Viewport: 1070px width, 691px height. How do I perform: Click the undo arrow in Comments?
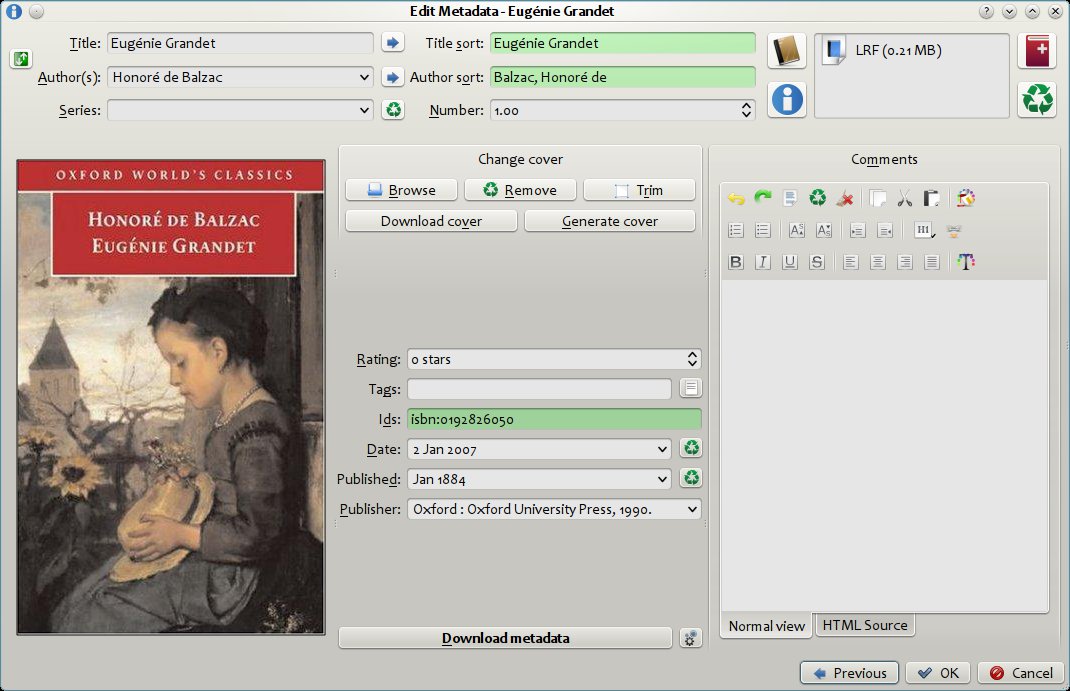coord(736,198)
